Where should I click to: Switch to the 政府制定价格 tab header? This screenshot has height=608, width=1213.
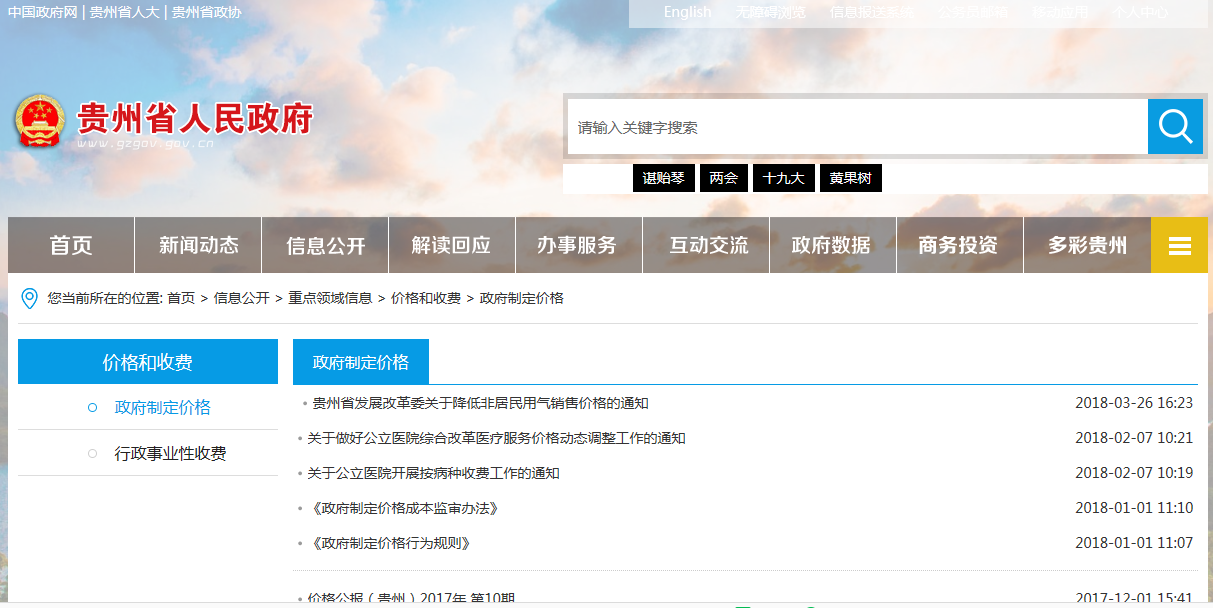click(x=360, y=362)
